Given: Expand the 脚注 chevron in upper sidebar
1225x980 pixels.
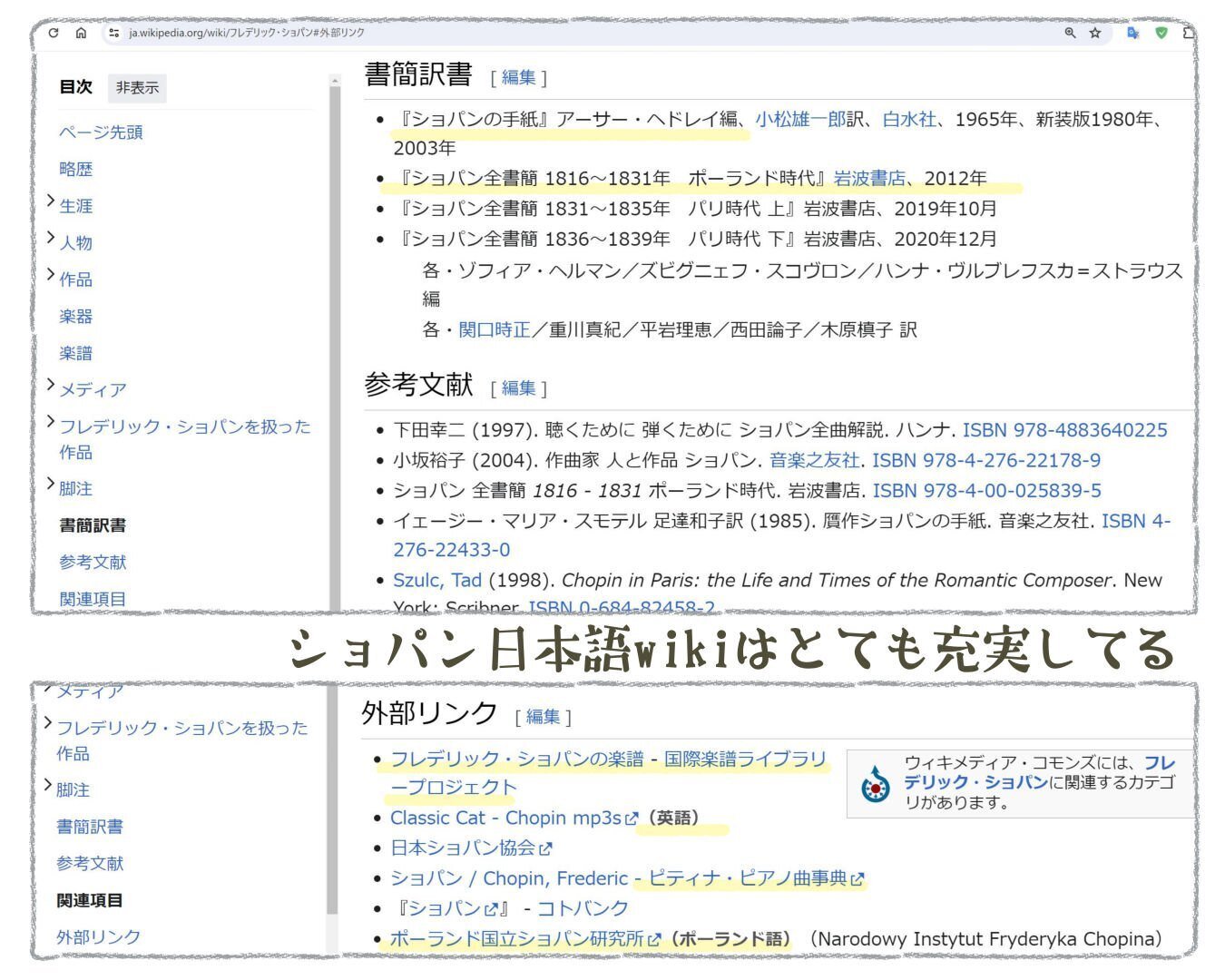Looking at the screenshot, I should tap(51, 485).
